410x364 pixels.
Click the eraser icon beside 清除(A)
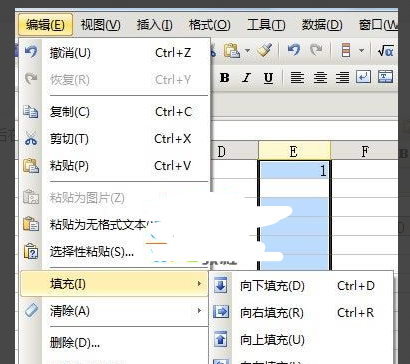pyautogui.click(x=31, y=311)
